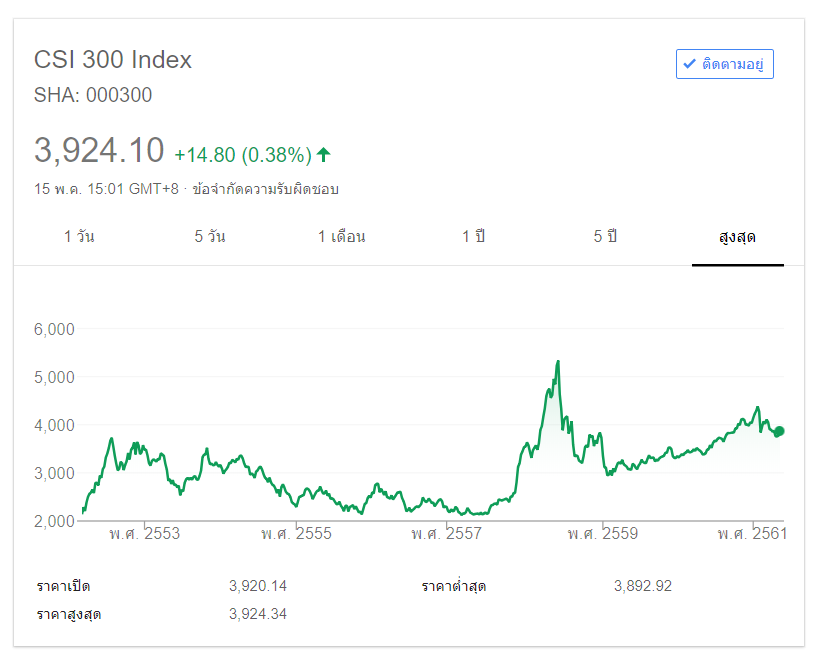Choose the สูงสุด max range tab
The width and height of the screenshot is (817, 661).
point(737,237)
